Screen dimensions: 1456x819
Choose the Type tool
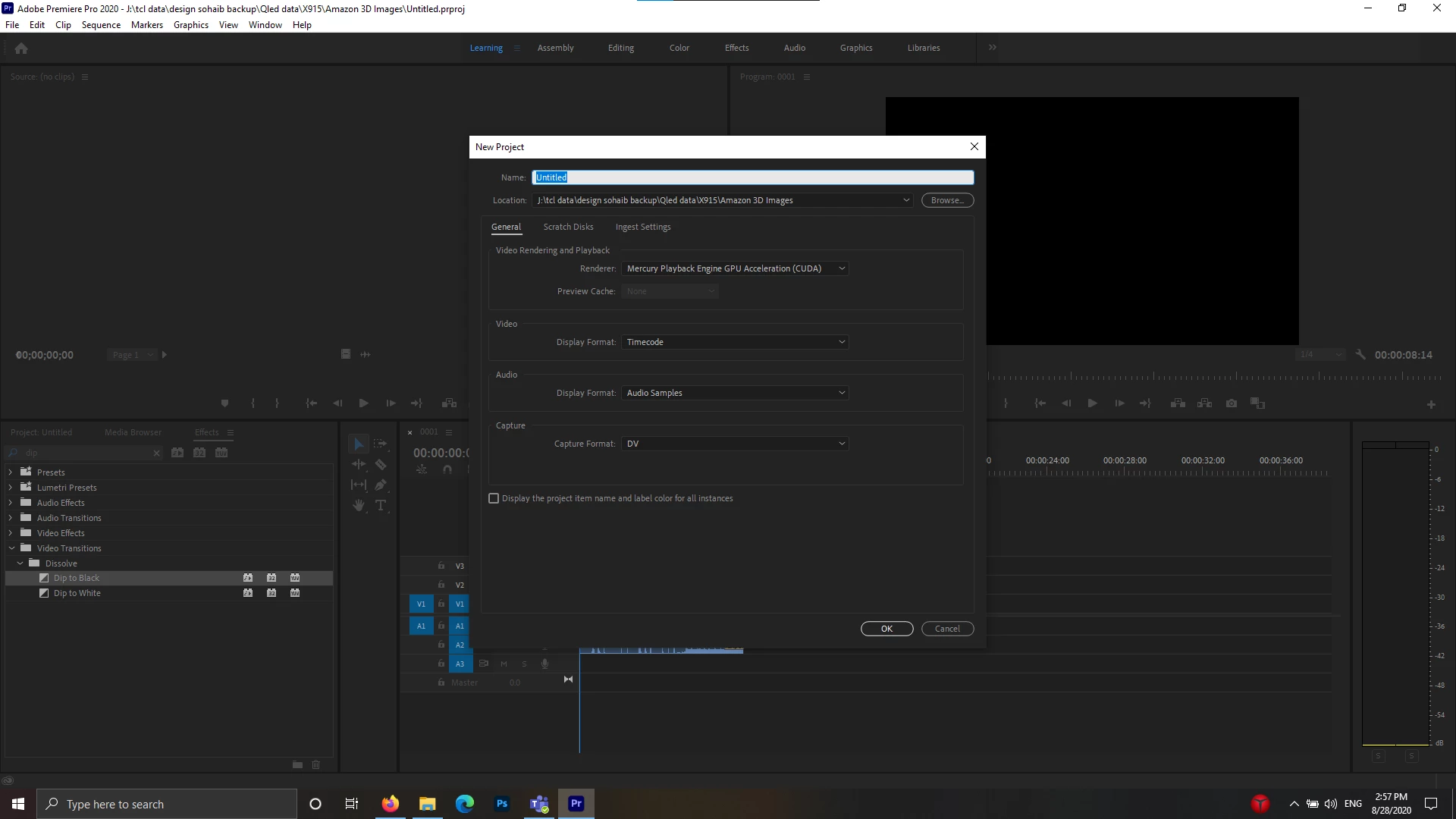click(381, 505)
